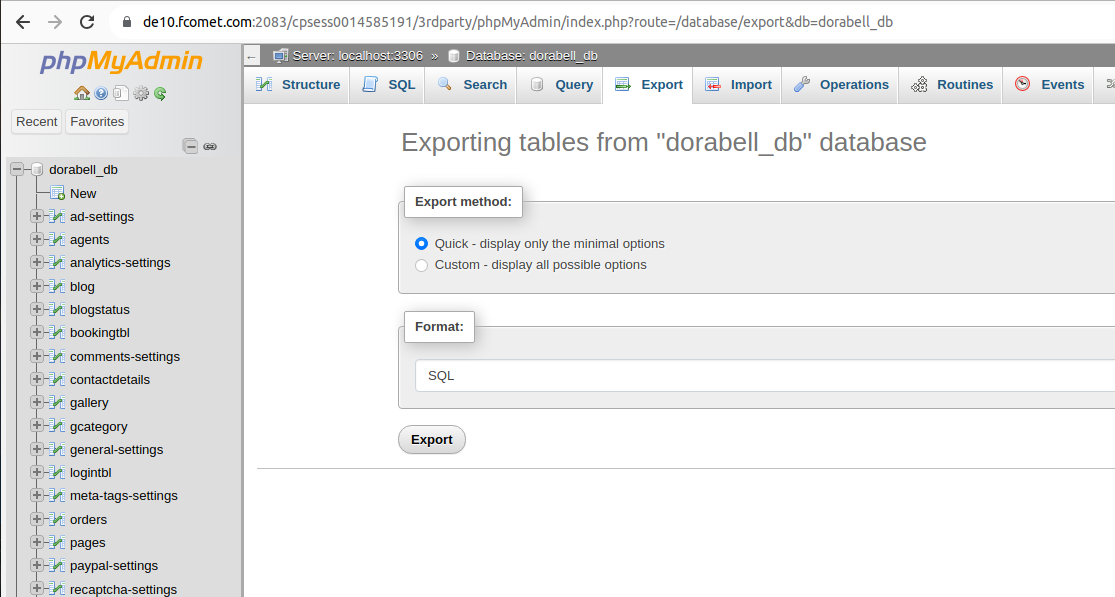Reload the navigation panel
The image size is (1115, 597).
click(160, 93)
